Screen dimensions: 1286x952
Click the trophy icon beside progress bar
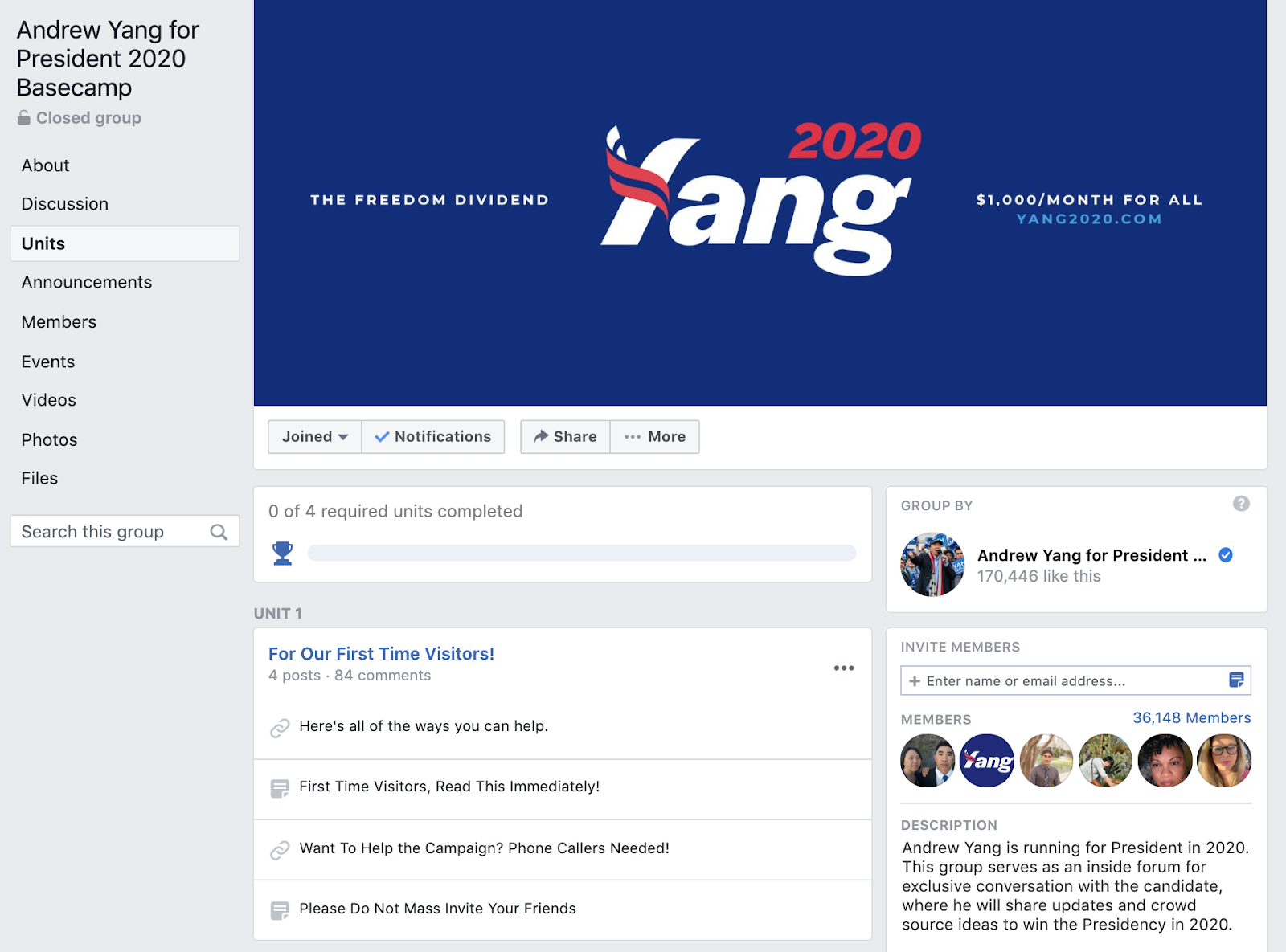pos(282,553)
